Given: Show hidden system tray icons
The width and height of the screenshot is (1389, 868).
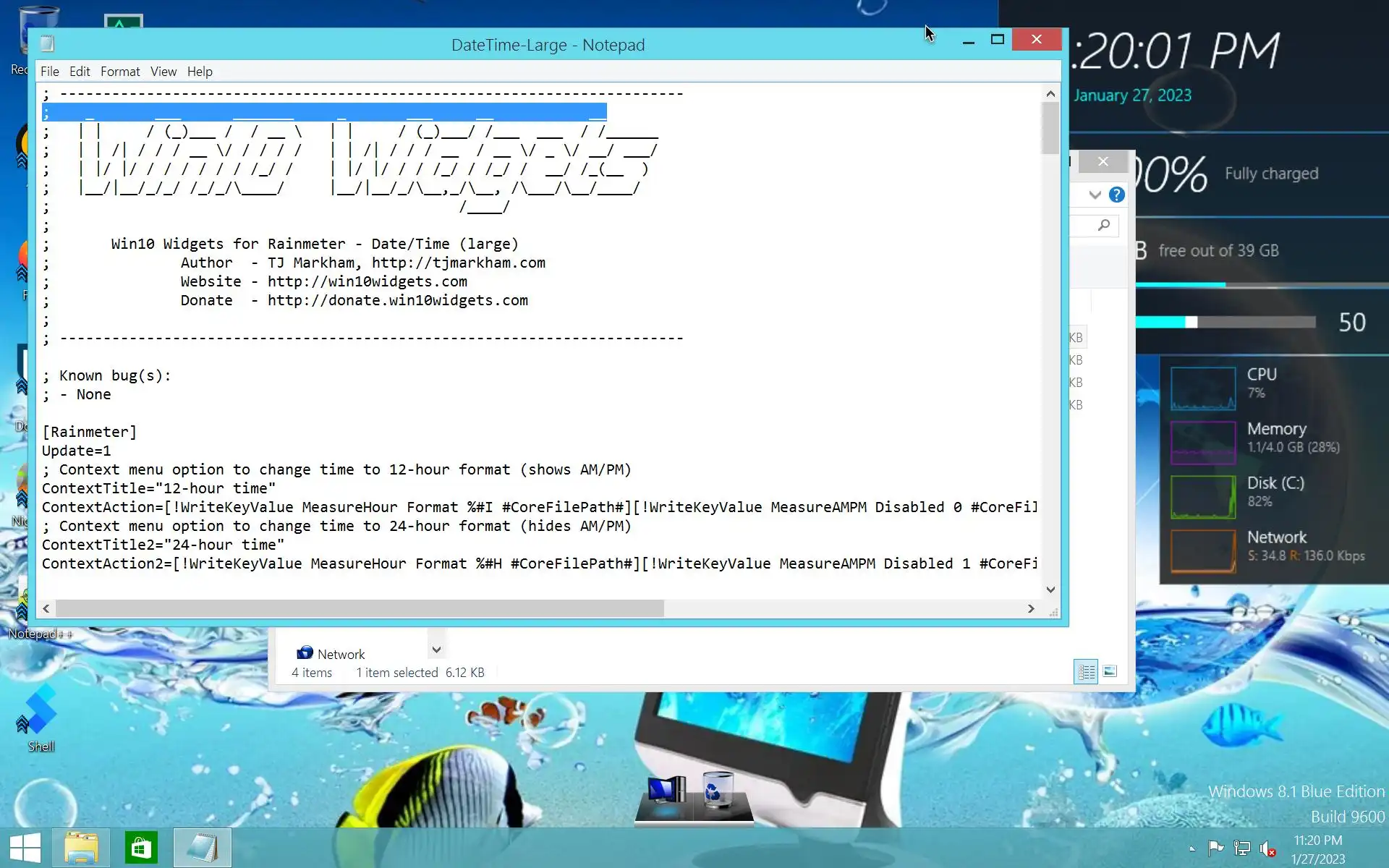Looking at the screenshot, I should [1192, 848].
